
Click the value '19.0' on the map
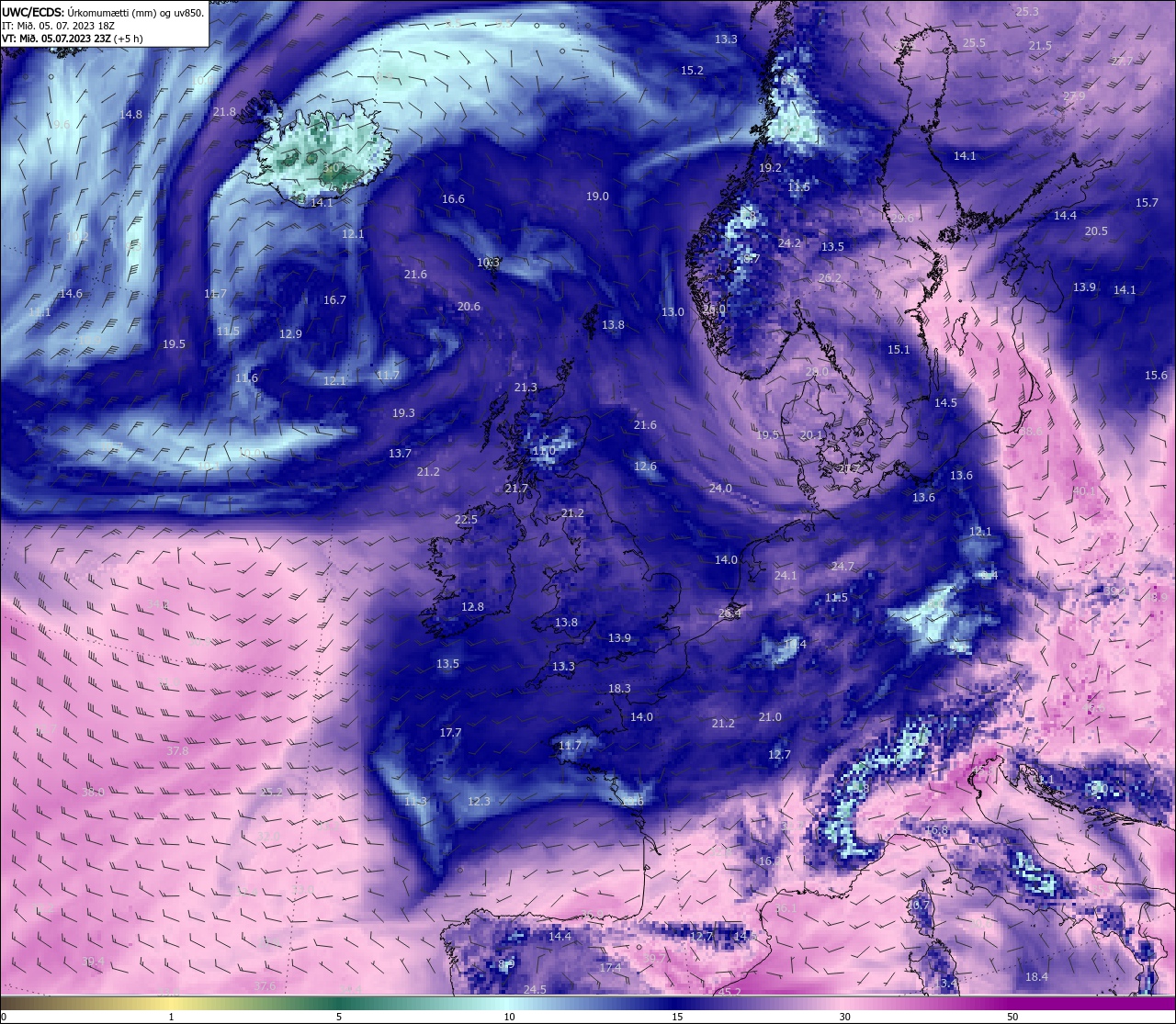[597, 197]
